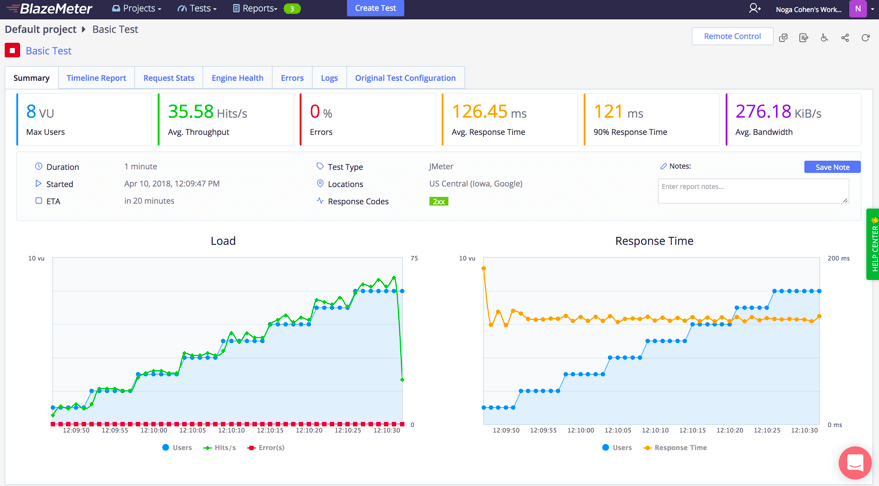Open the Reports dropdown menu

point(255,9)
